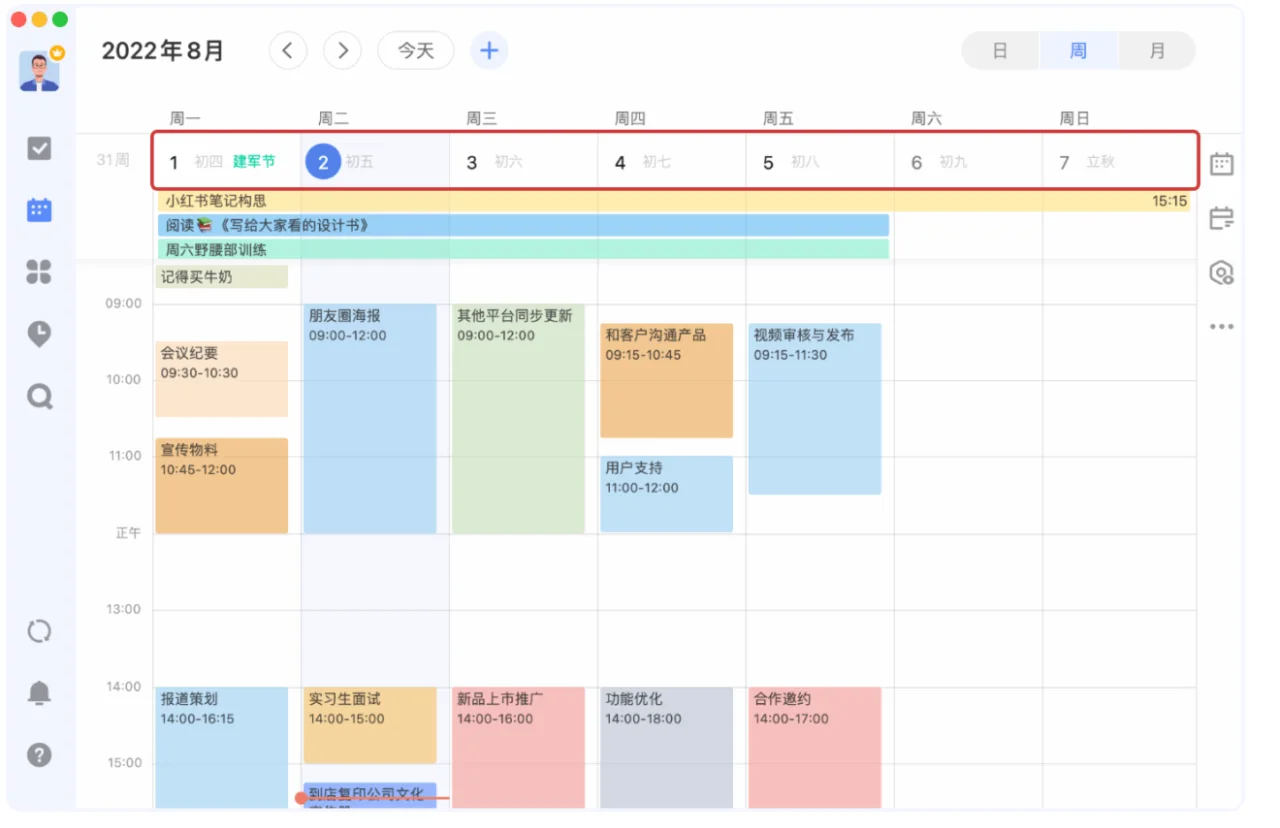The height and width of the screenshot is (828, 1280).
Task: Go to previous week with the left chevron
Action: click(x=288, y=50)
